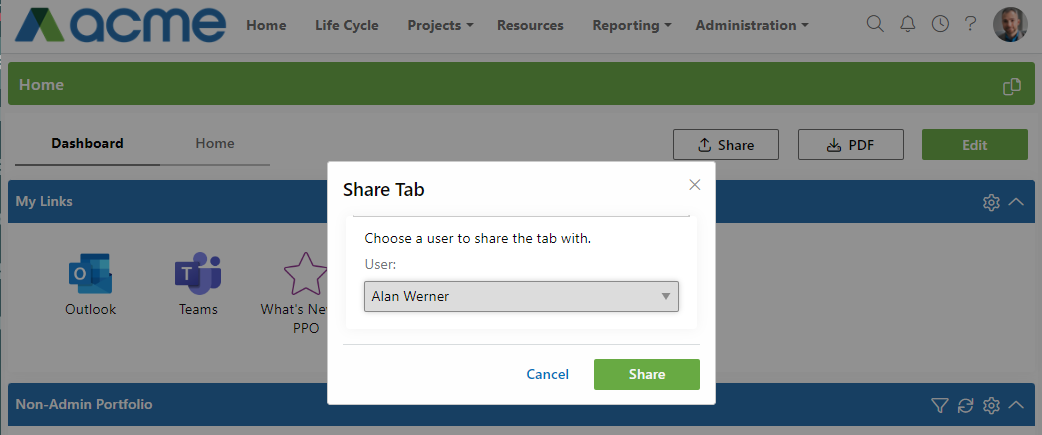Open the recent items clock icon
Image resolution: width=1042 pixels, height=435 pixels.
[x=940, y=25]
